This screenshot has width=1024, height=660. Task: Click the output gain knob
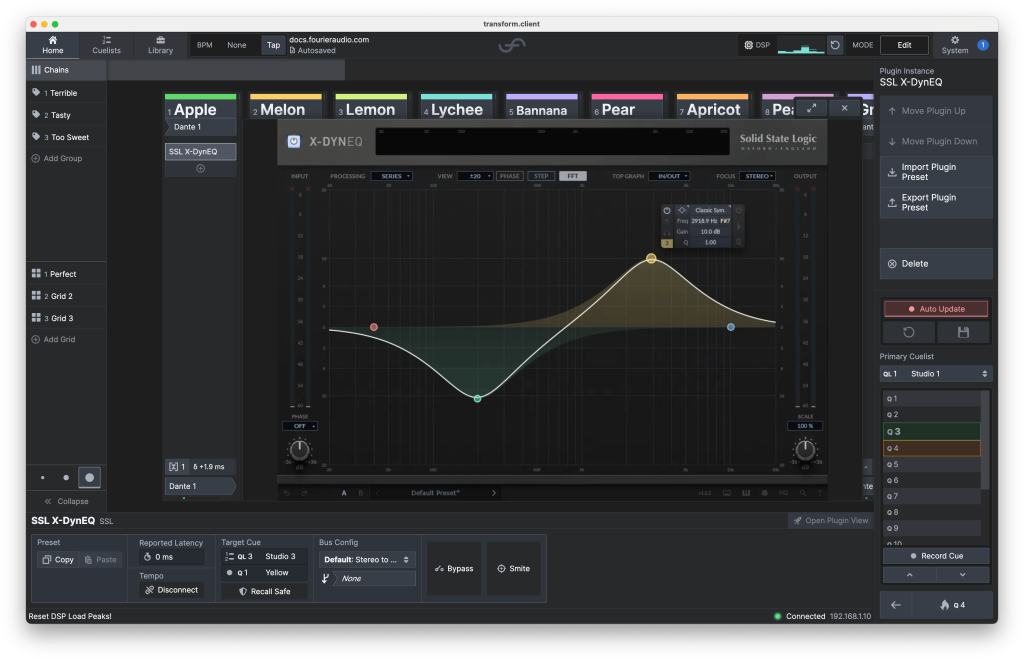[x=804, y=451]
